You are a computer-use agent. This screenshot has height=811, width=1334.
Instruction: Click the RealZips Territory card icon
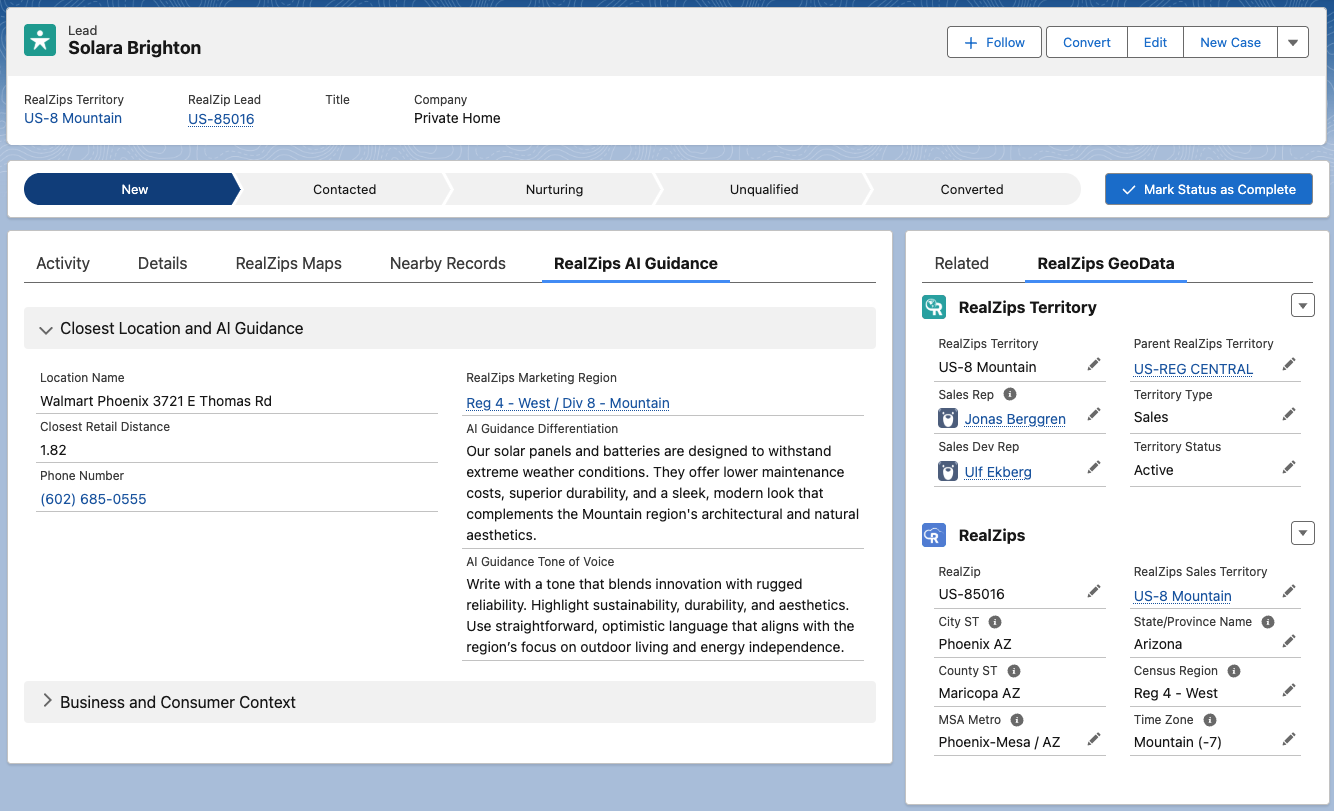pyautogui.click(x=933, y=307)
